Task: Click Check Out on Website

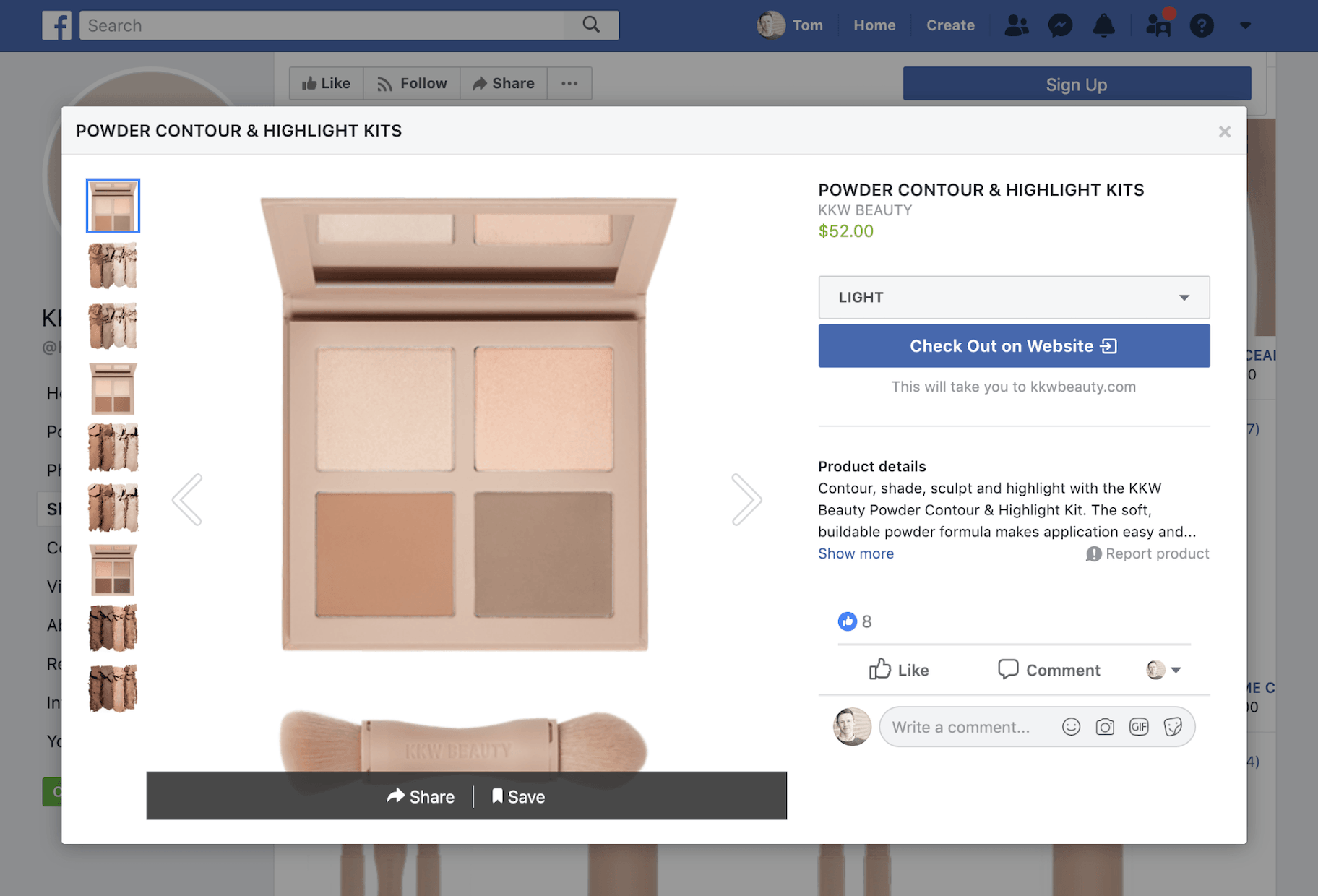Action: (1013, 345)
